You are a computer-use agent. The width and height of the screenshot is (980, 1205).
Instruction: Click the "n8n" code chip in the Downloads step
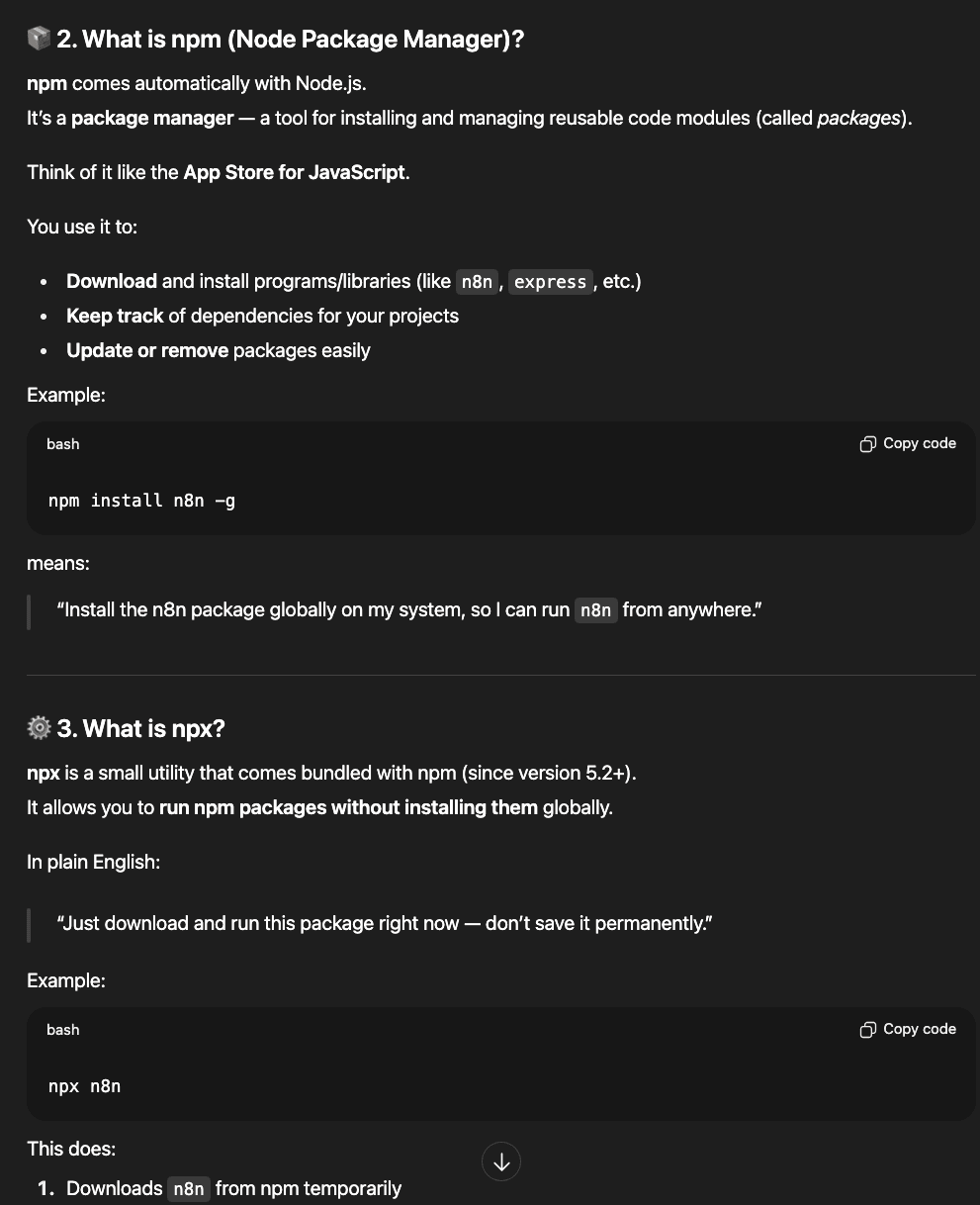pyautogui.click(x=188, y=1189)
